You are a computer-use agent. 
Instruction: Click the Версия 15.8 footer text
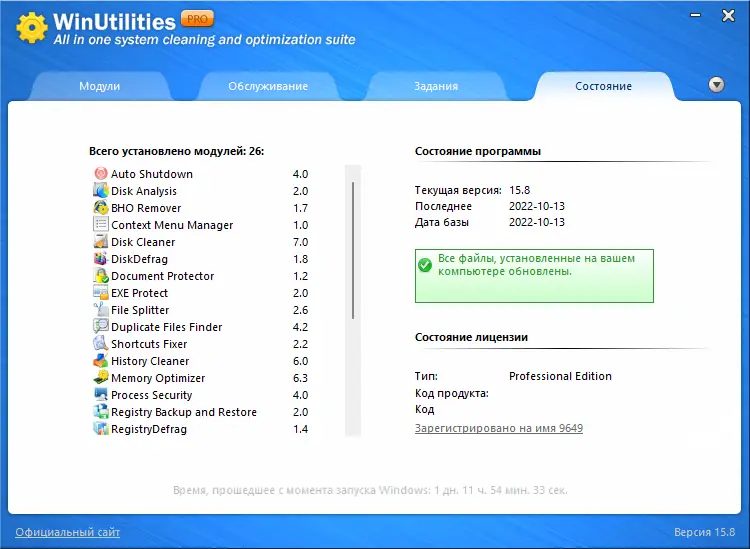point(704,532)
